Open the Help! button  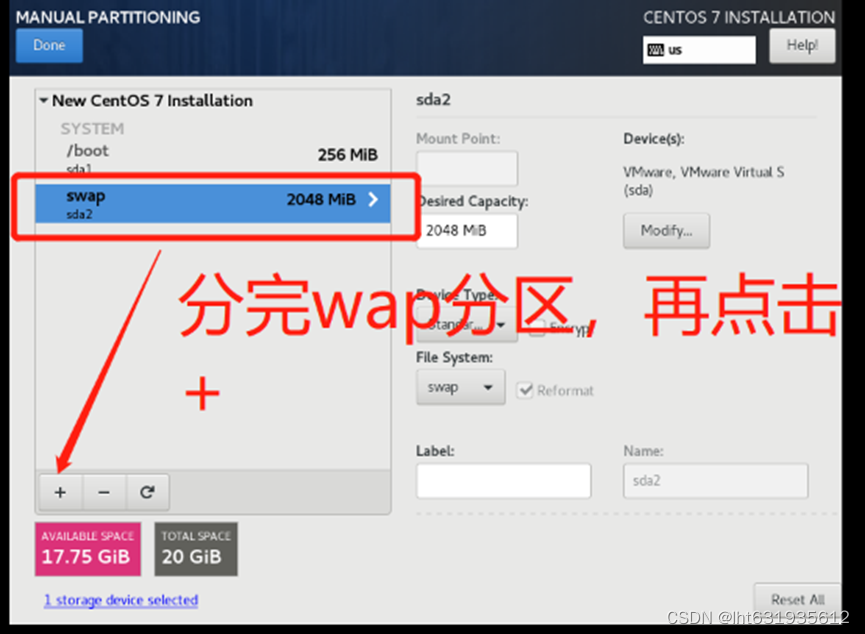[x=802, y=45]
